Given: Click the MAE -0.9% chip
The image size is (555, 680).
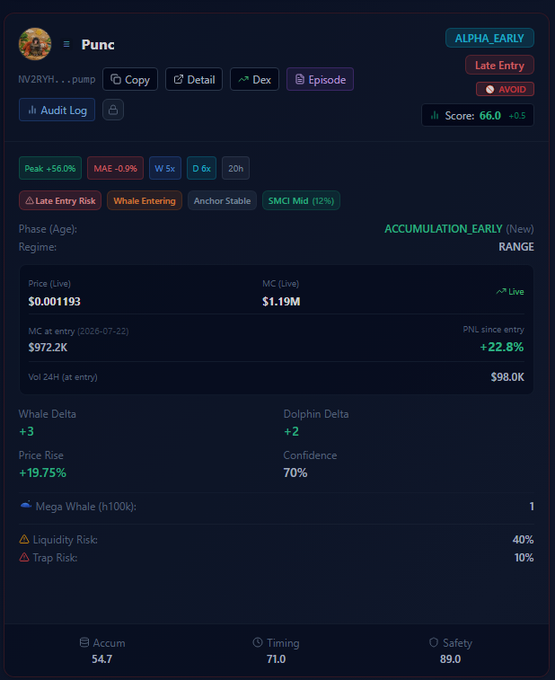Looking at the screenshot, I should coord(115,168).
